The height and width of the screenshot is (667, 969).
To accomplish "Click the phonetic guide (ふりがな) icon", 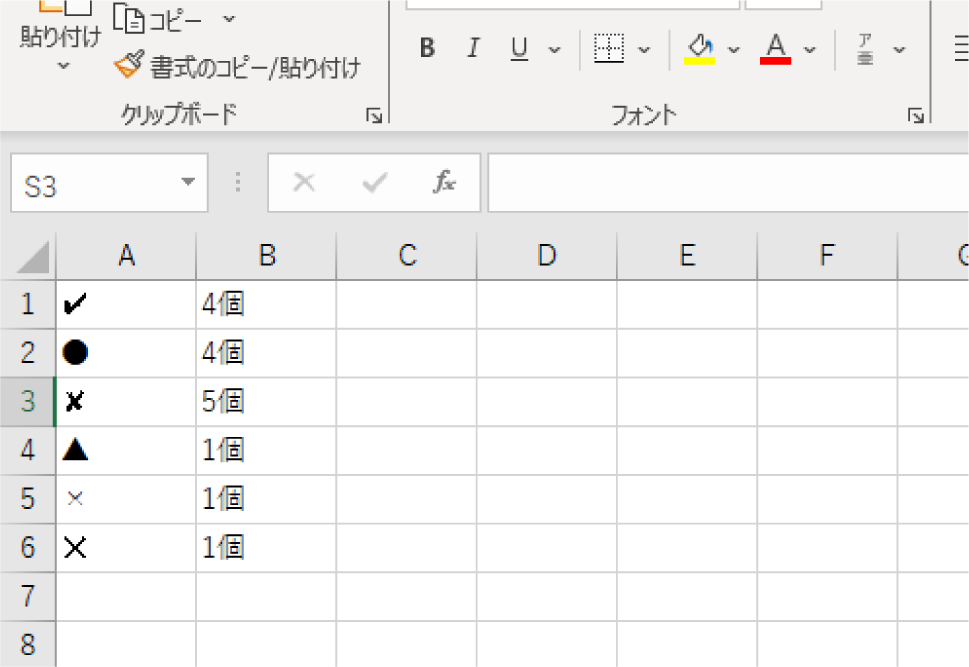I will [865, 49].
